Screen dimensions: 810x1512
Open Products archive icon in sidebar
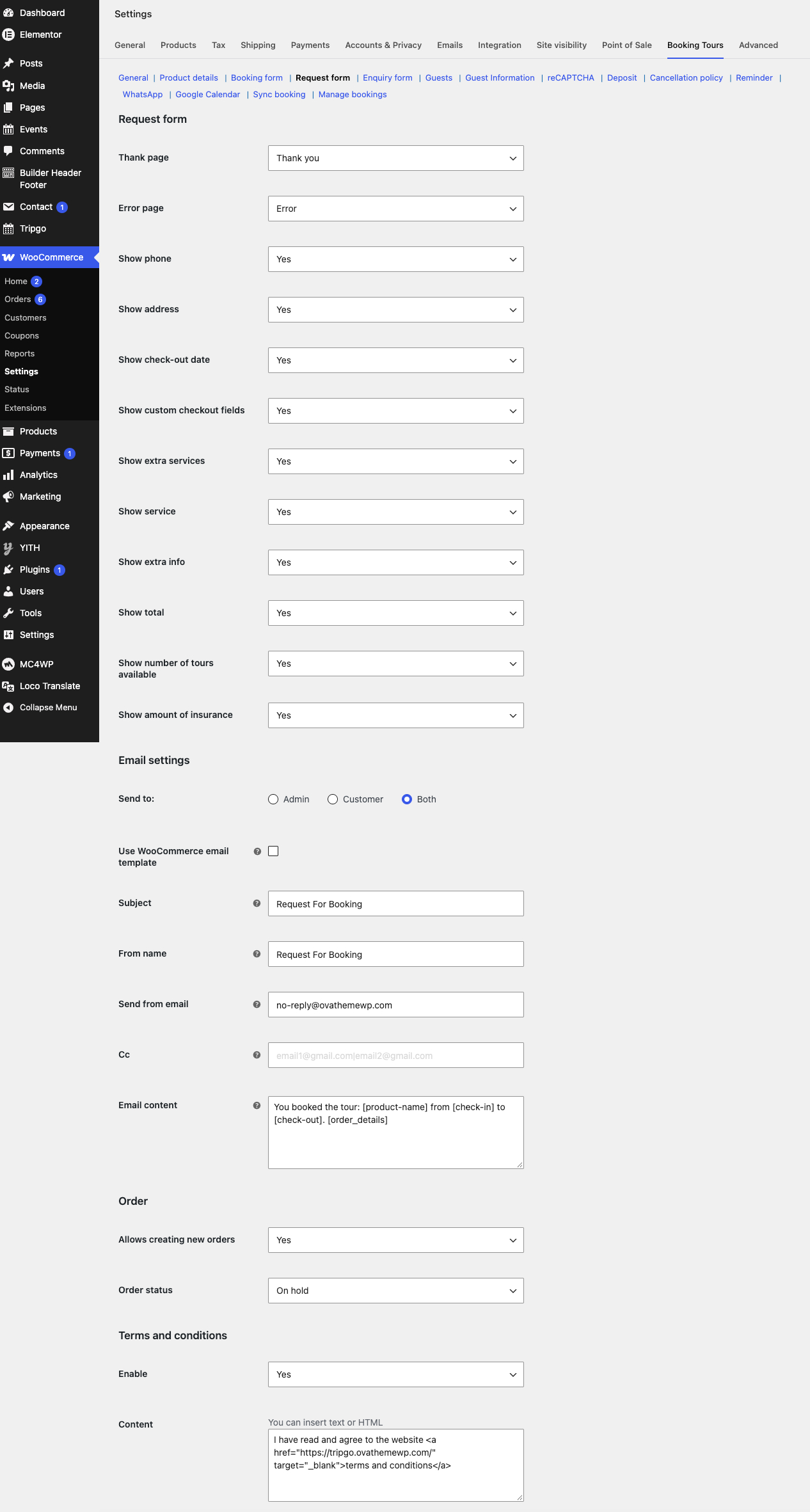click(x=8, y=431)
